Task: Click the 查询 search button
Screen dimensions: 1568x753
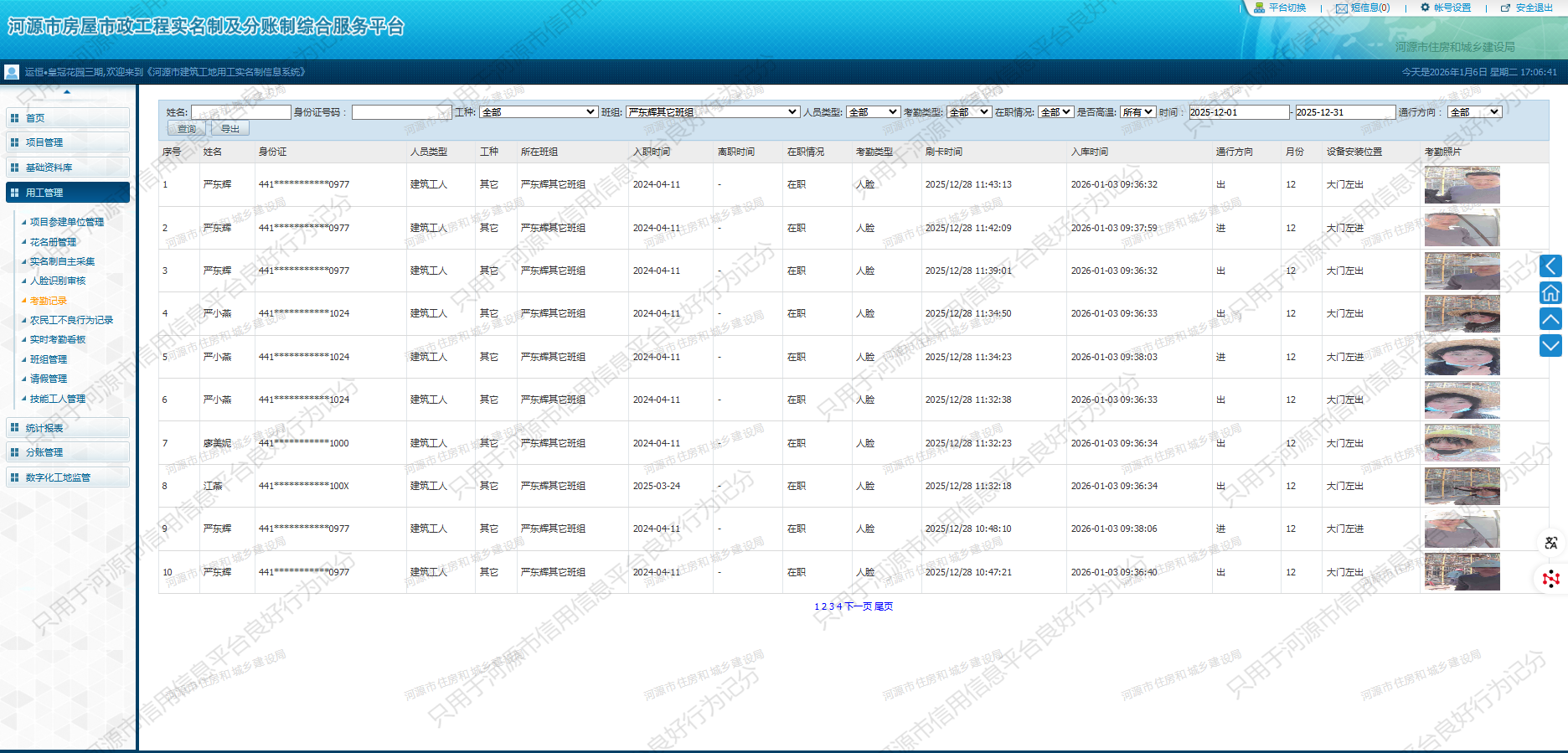Action: [187, 129]
